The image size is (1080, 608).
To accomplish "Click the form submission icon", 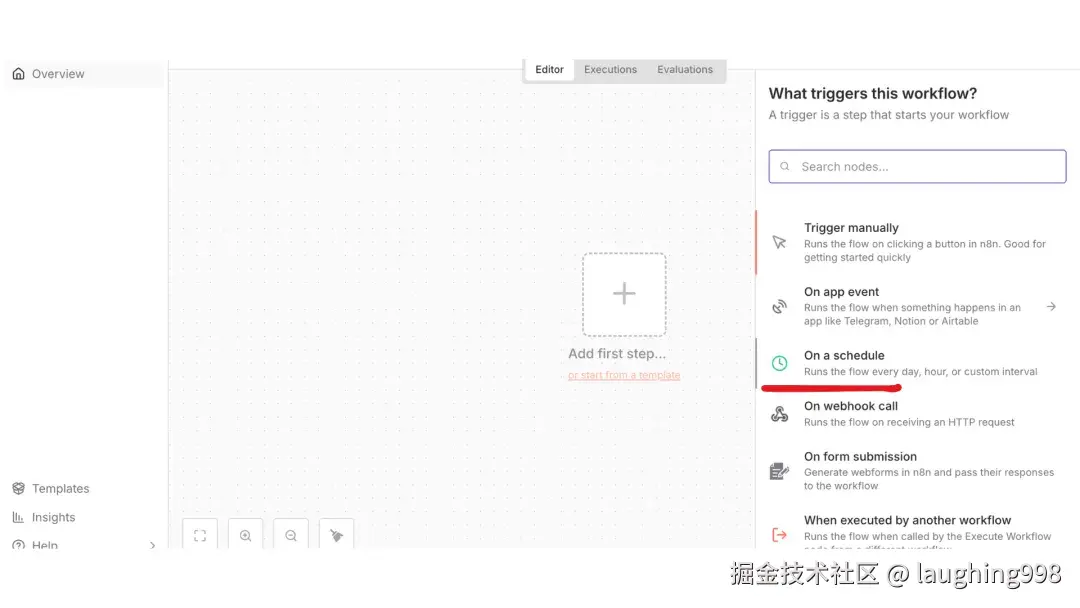I will pos(779,471).
